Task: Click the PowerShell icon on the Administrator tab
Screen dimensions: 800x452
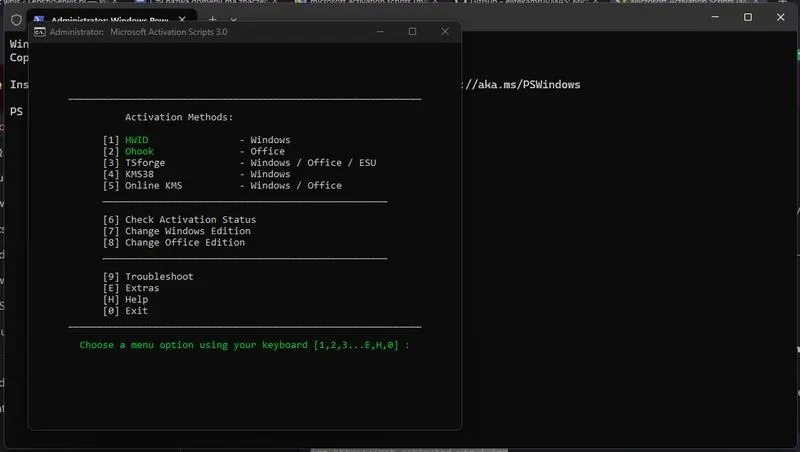Action: tap(39, 19)
